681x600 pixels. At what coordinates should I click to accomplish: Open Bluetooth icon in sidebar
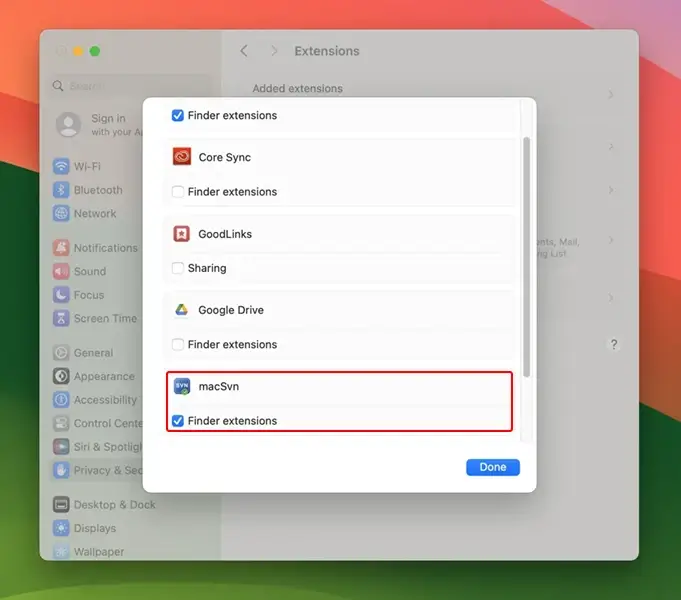(x=61, y=190)
